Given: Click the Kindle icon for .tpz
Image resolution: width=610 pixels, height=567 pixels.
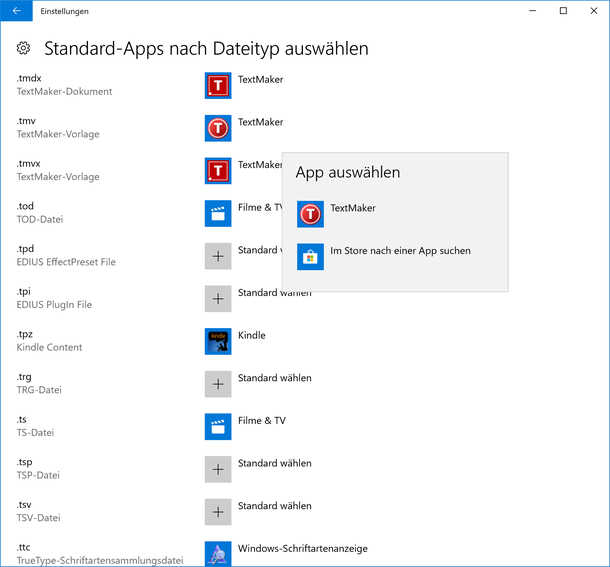Looking at the screenshot, I should coord(218,341).
